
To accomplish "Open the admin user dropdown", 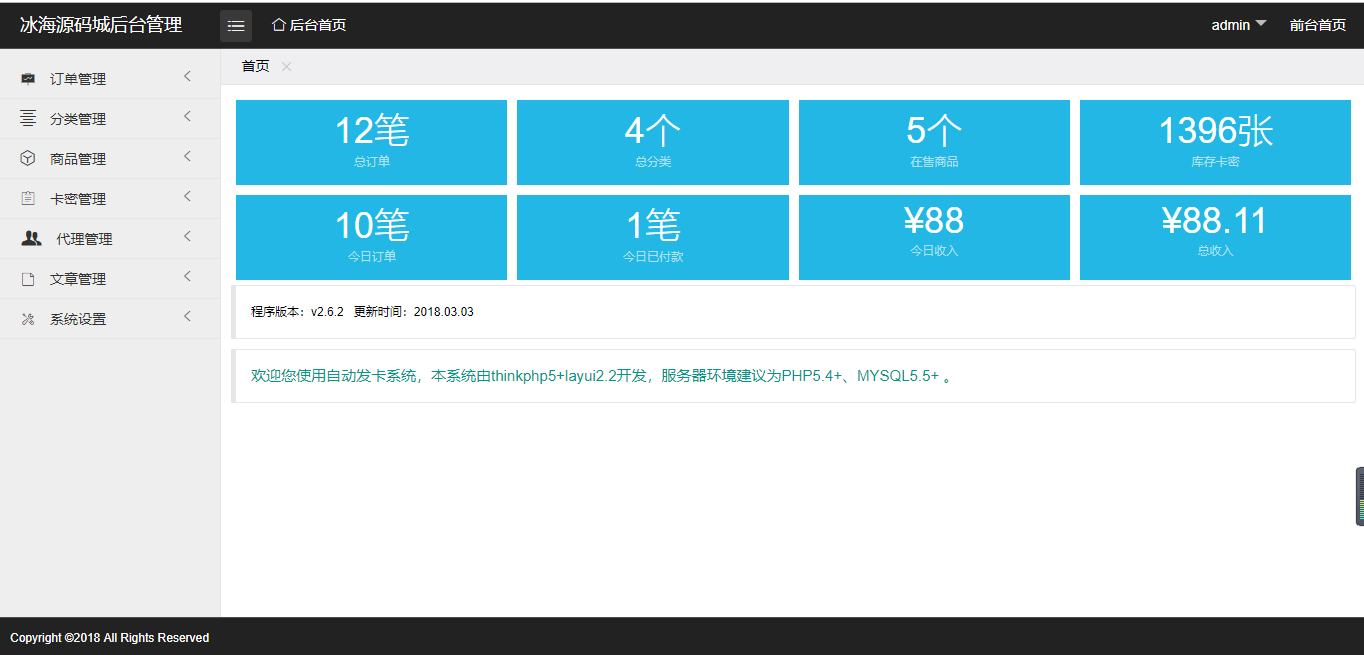I will tap(1238, 25).
